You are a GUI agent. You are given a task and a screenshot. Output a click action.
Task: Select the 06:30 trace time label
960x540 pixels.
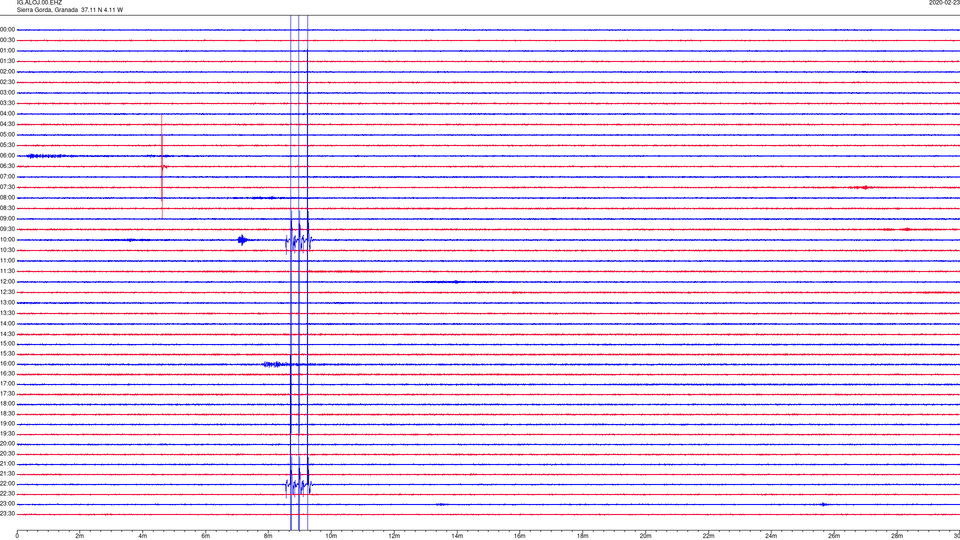pos(7,166)
